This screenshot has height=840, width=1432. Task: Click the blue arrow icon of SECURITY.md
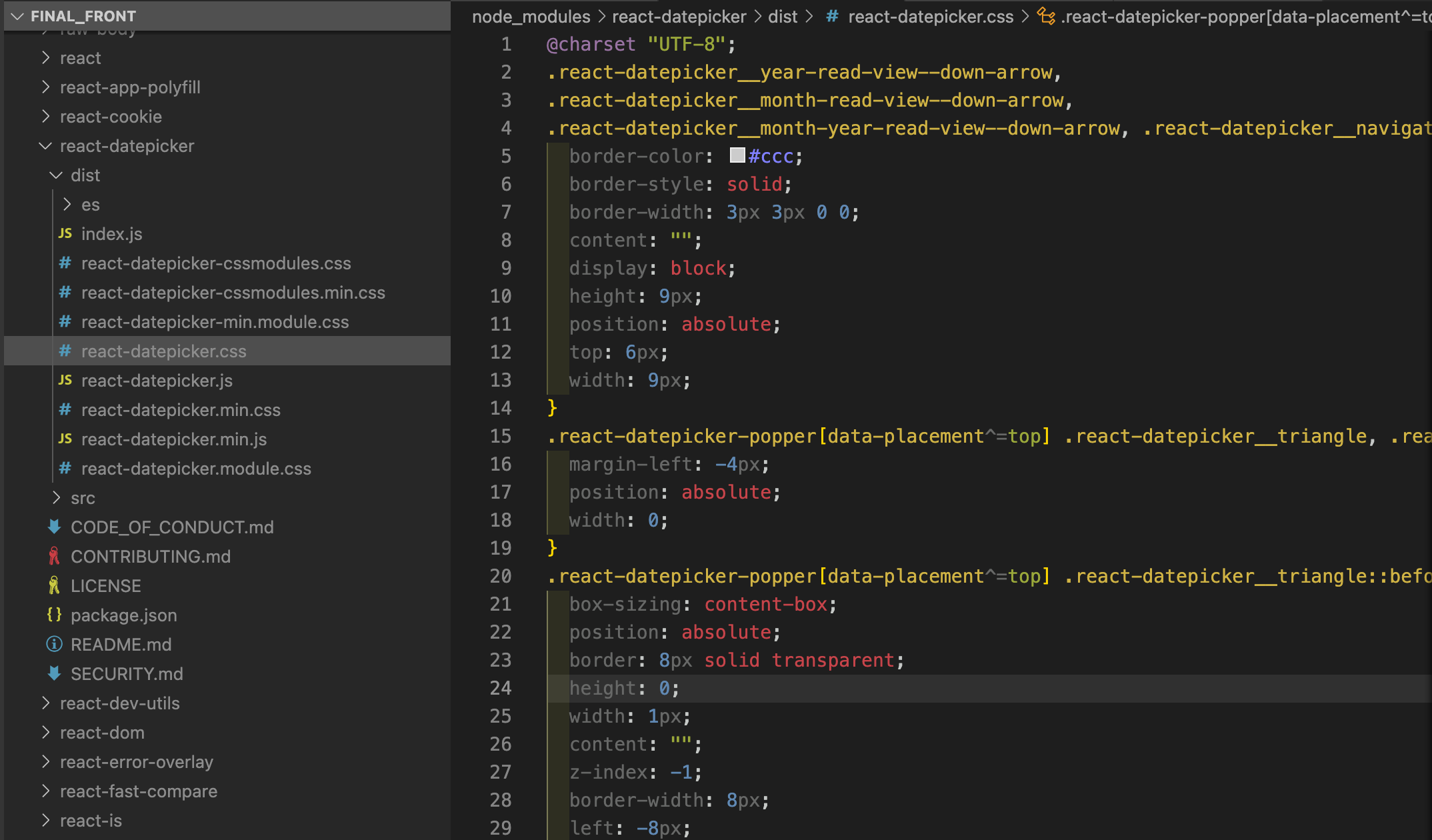[x=55, y=673]
